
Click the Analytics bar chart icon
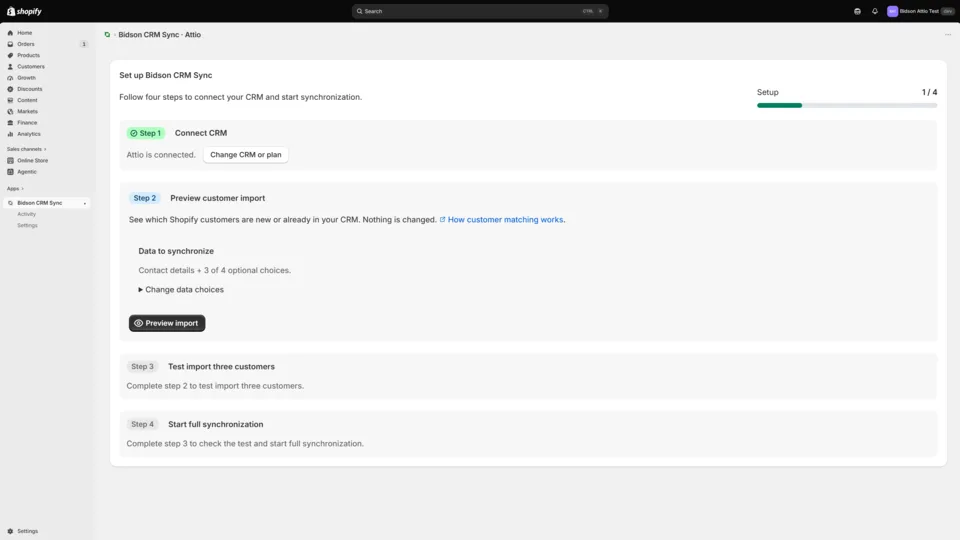pyautogui.click(x=10, y=134)
